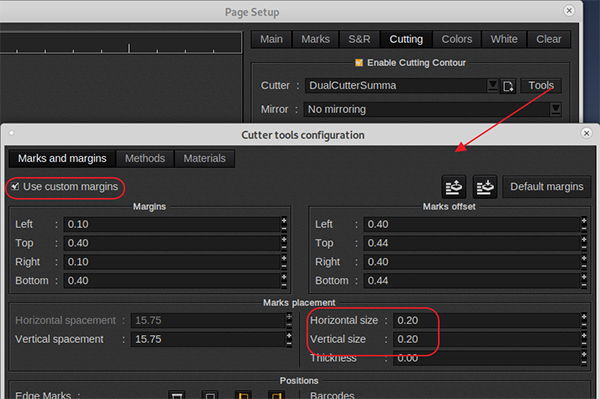Click the Edge Marks label

point(43,395)
